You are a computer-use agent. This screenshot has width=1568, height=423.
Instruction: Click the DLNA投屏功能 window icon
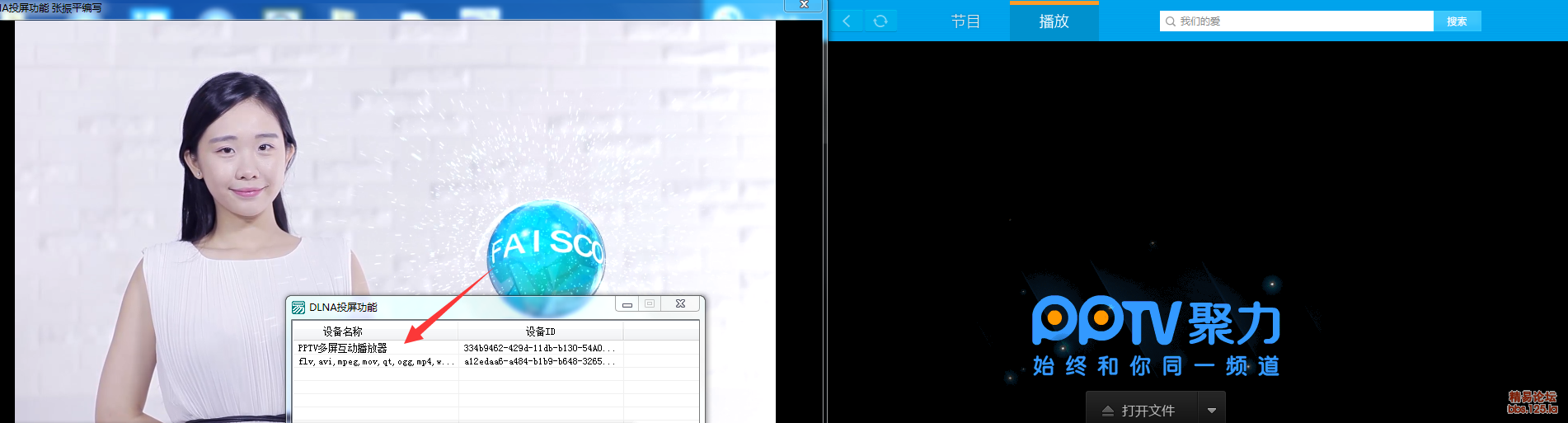pyautogui.click(x=298, y=308)
